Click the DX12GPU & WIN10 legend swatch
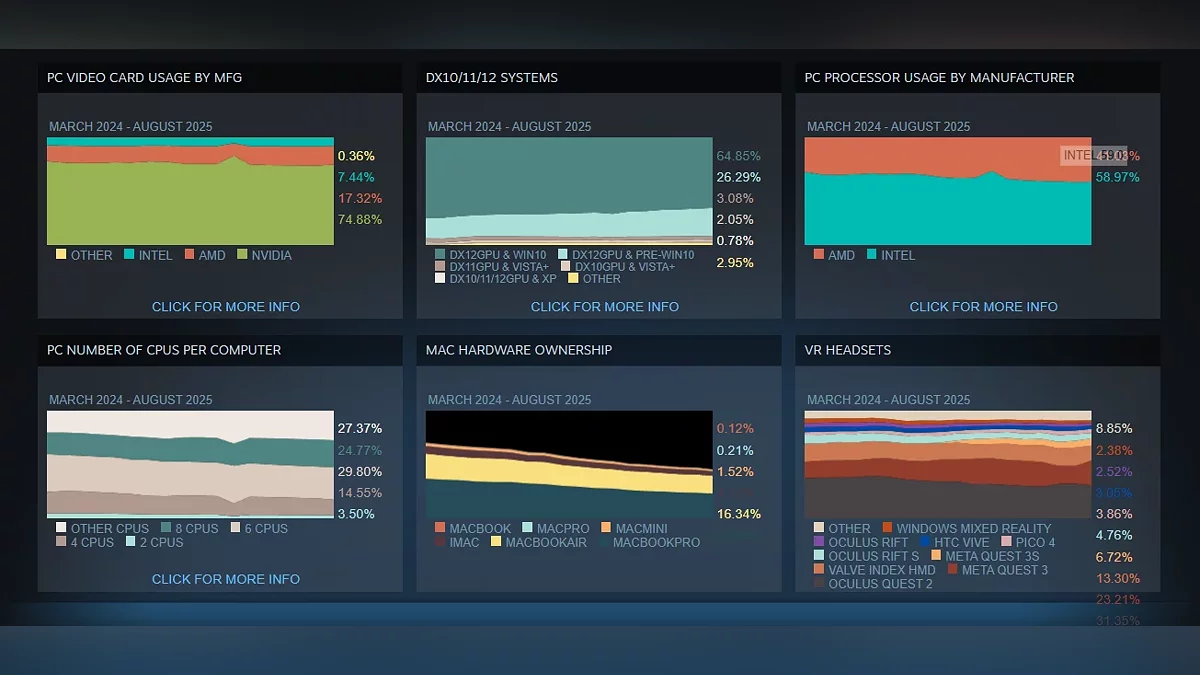 pyautogui.click(x=440, y=255)
